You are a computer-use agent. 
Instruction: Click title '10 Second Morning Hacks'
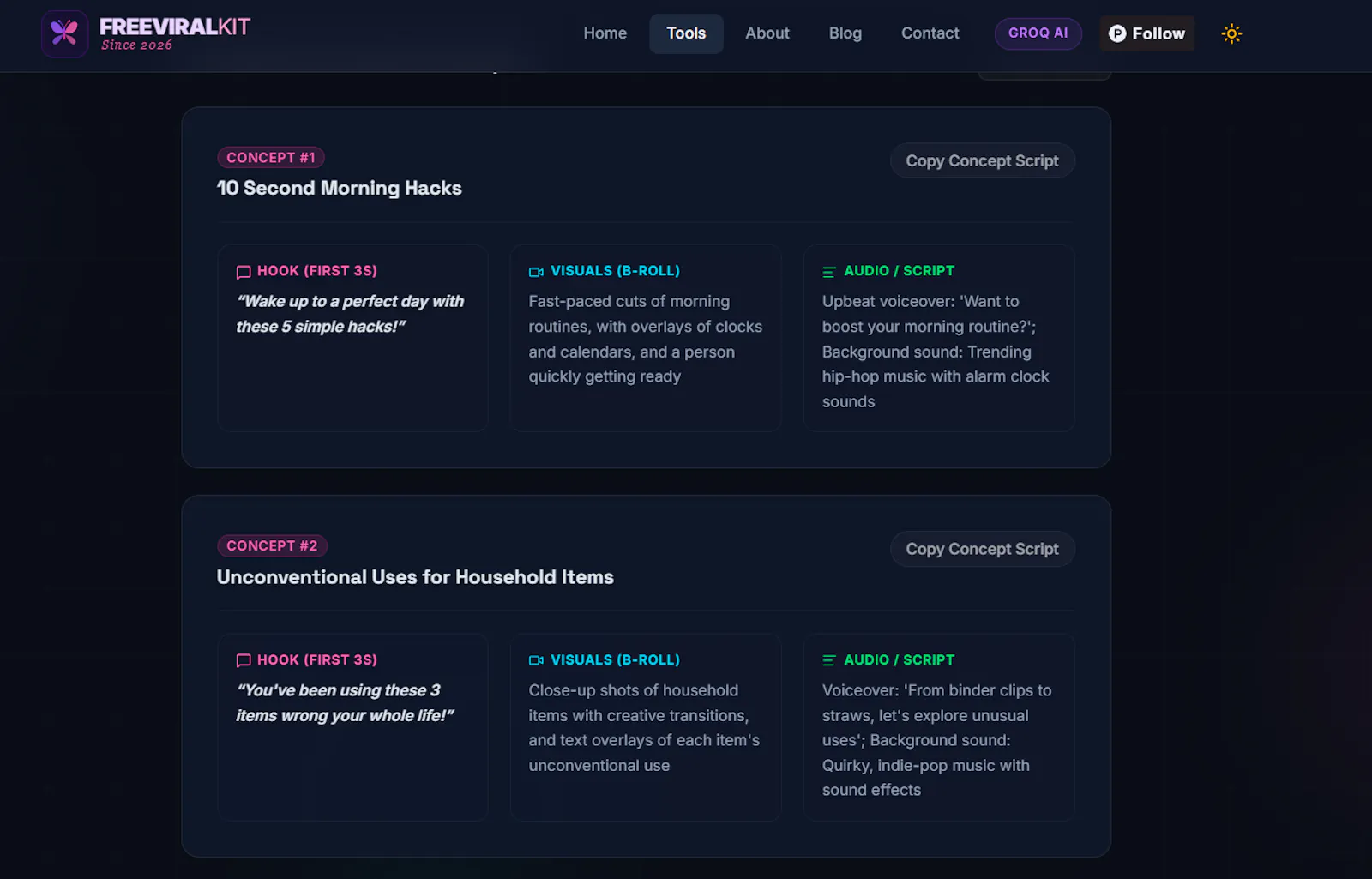tap(340, 188)
